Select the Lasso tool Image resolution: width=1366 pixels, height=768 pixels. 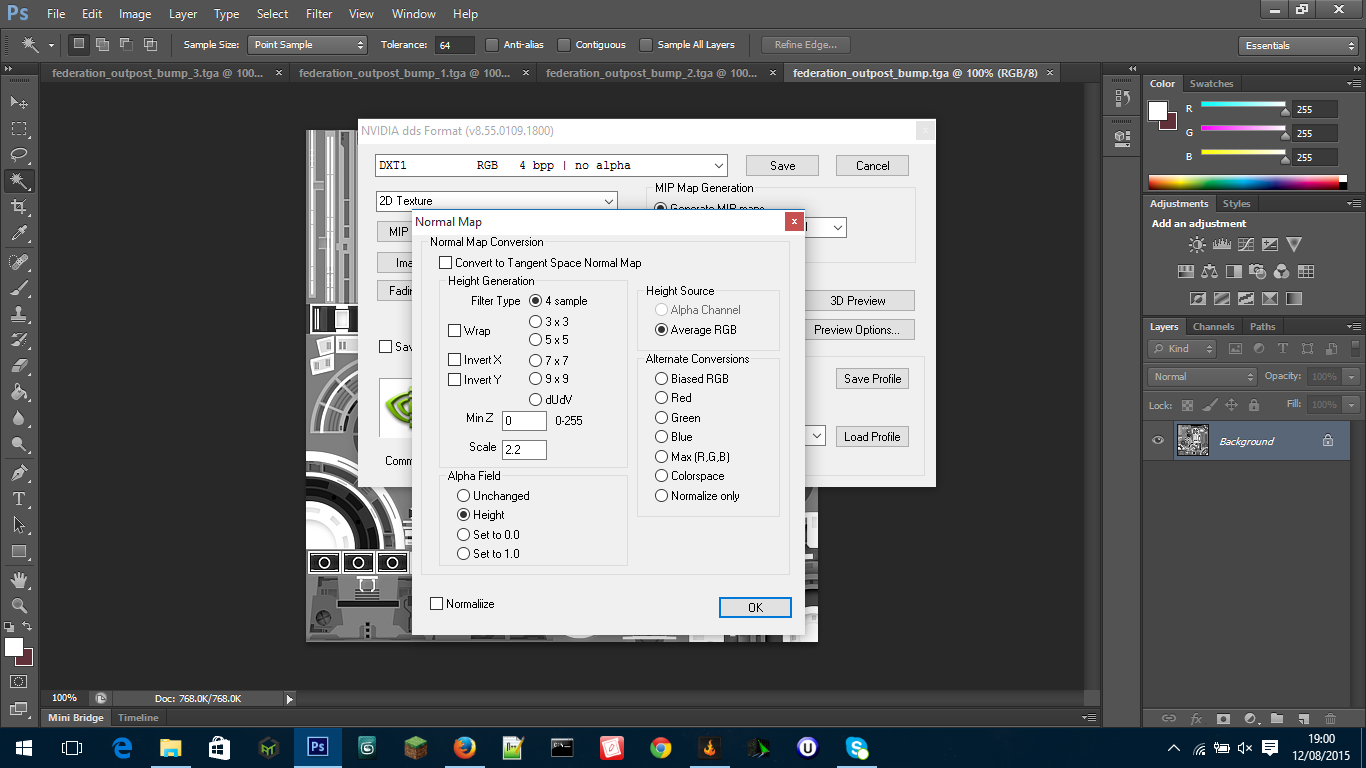(19, 155)
